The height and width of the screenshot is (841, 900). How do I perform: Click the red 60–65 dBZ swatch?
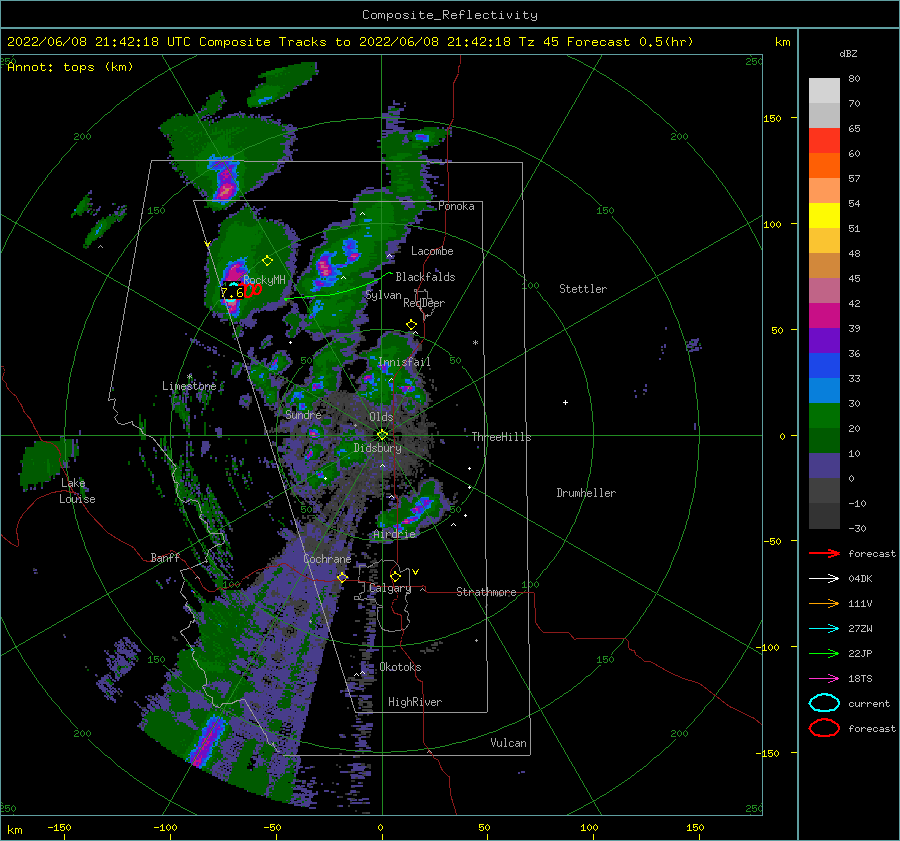pyautogui.click(x=824, y=141)
